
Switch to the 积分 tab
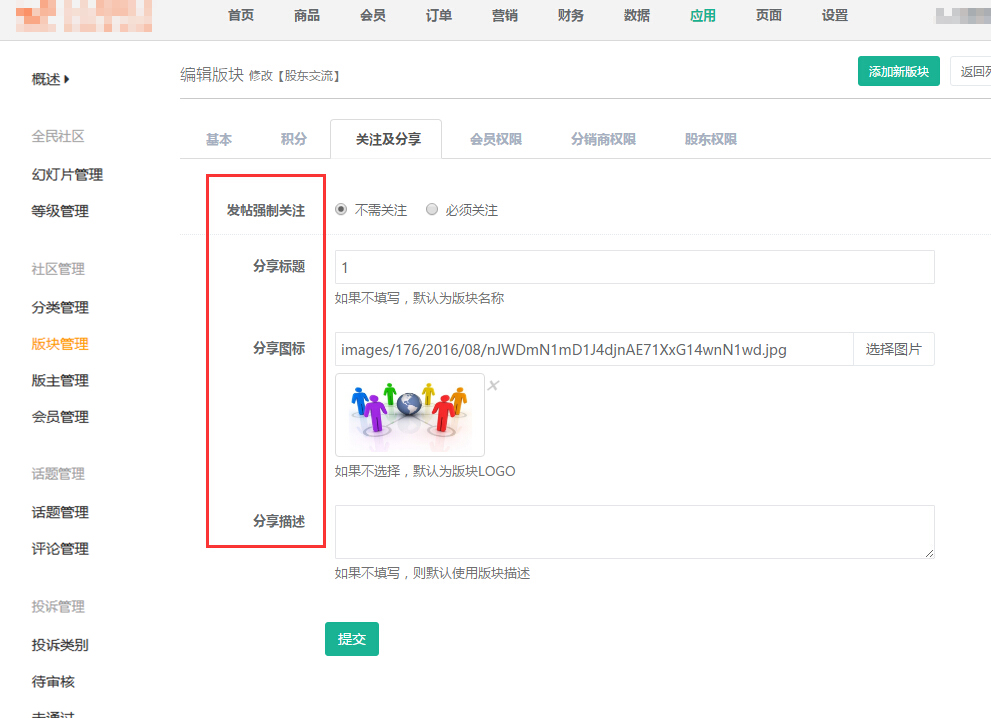293,140
